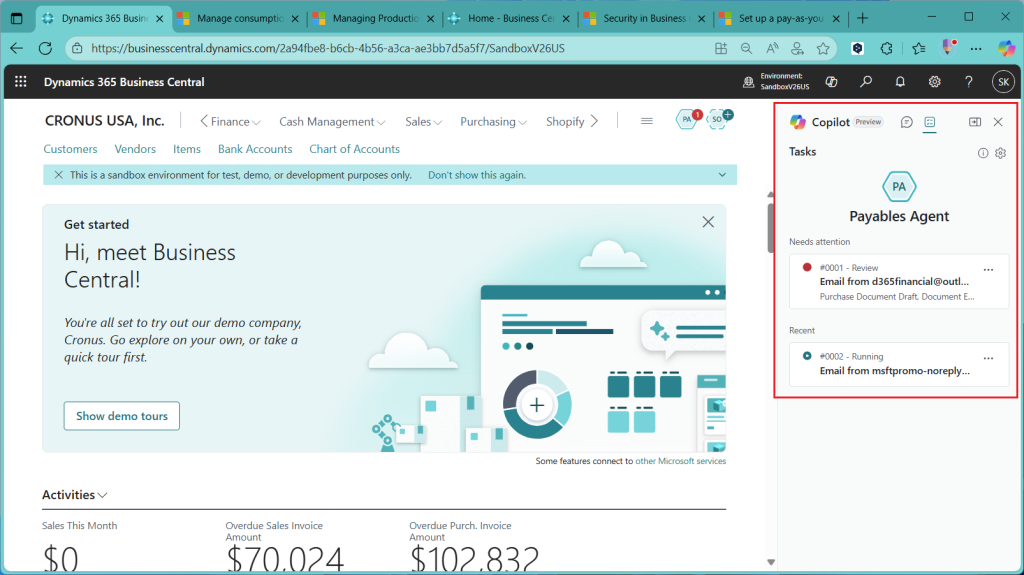Open the hamburger menu in navigation bar
This screenshot has width=1024, height=575.
coord(647,121)
